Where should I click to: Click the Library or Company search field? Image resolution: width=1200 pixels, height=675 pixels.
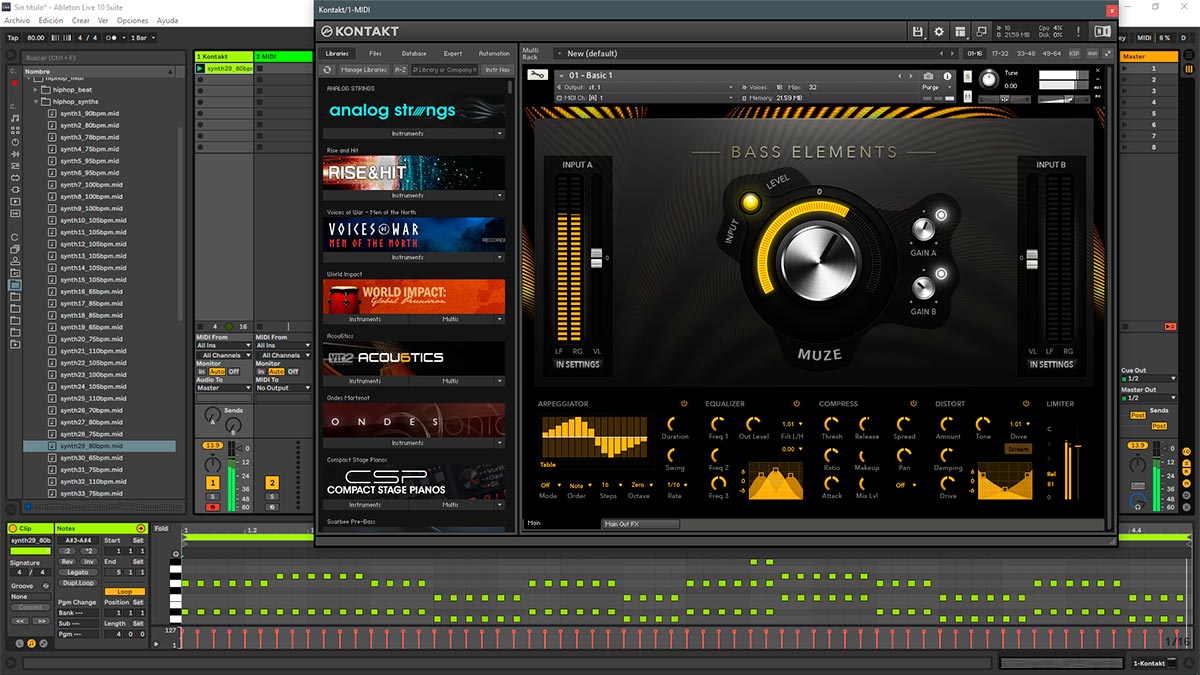click(443, 70)
